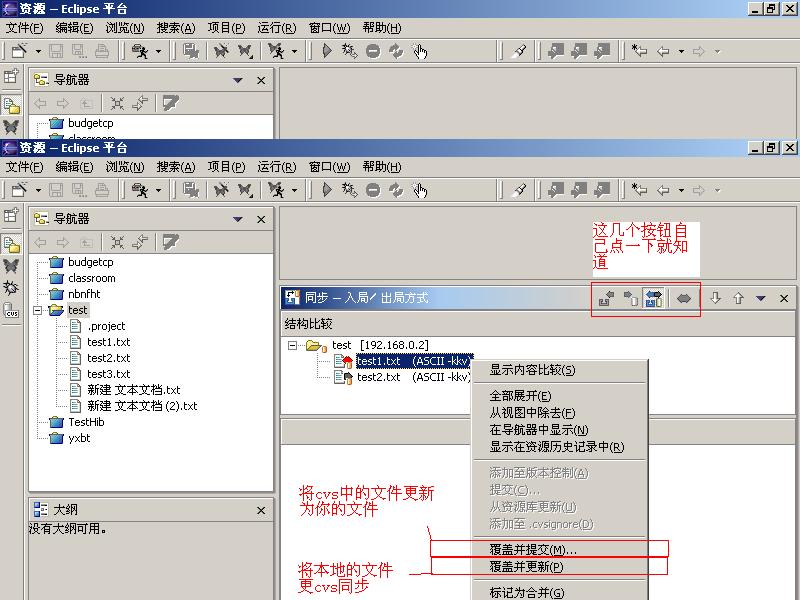Toggle the incoming/outgoing mode button in 同步 view
The image size is (800, 600).
tap(654, 298)
